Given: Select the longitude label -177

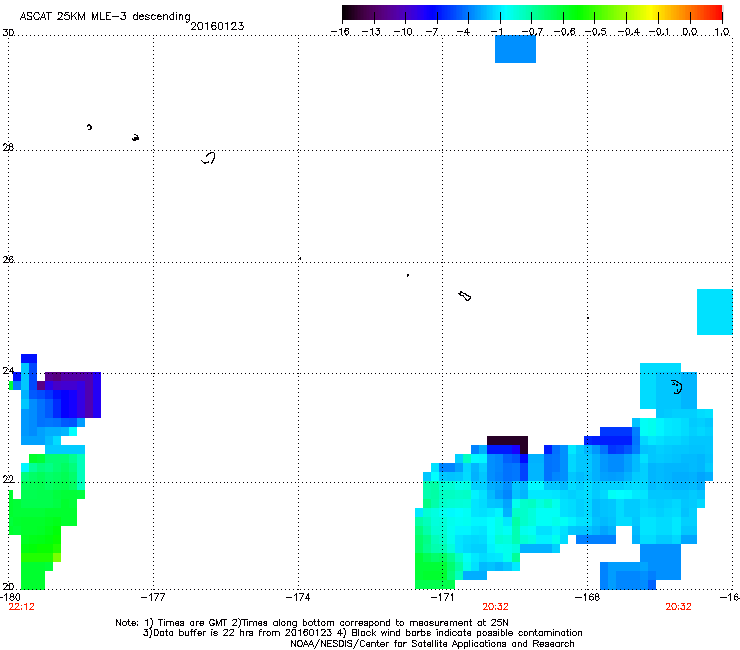Looking at the screenshot, I should point(153,597).
